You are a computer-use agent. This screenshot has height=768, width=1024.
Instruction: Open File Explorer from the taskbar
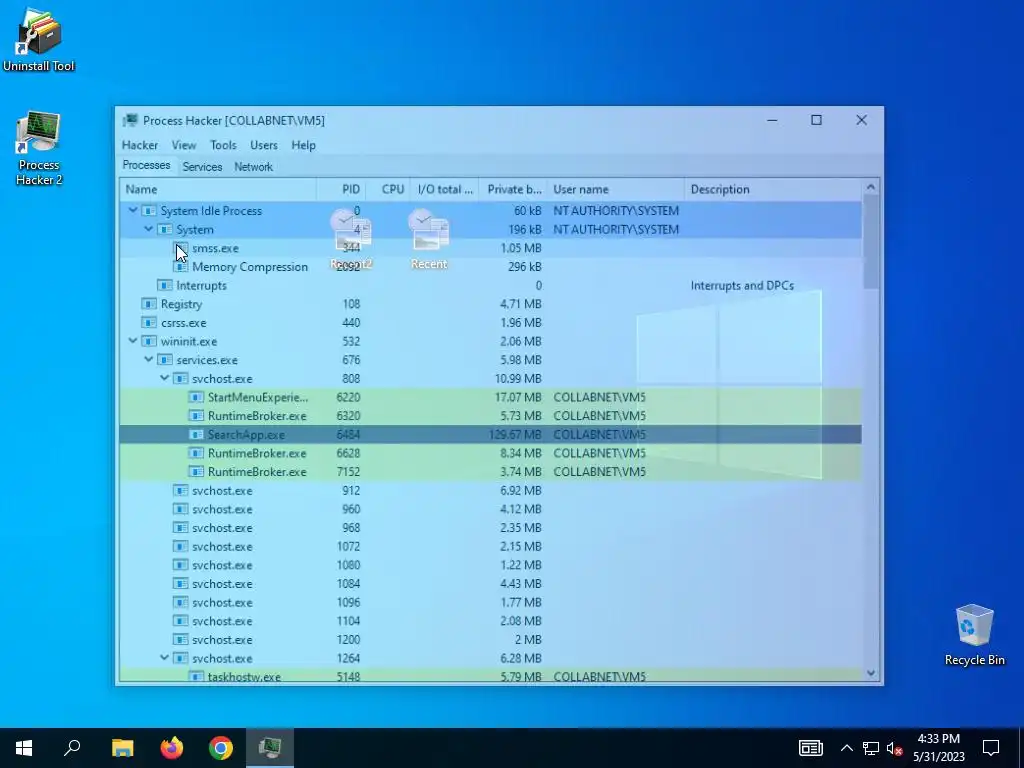pyautogui.click(x=123, y=748)
